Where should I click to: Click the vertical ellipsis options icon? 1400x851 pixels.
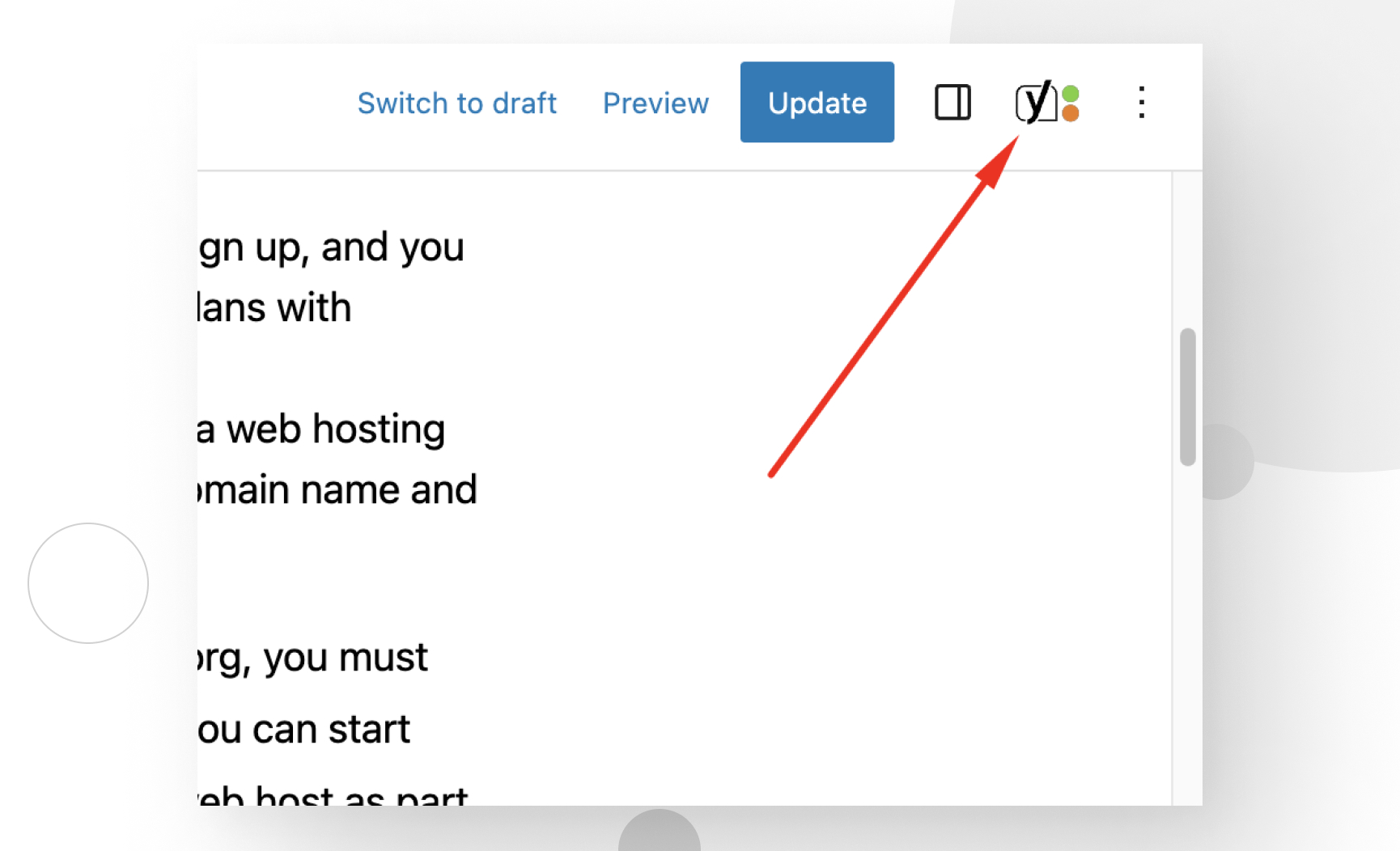[x=1141, y=103]
